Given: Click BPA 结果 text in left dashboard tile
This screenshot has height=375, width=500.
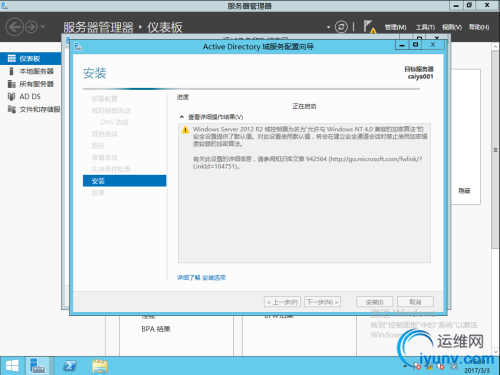Looking at the screenshot, I should tap(156, 329).
